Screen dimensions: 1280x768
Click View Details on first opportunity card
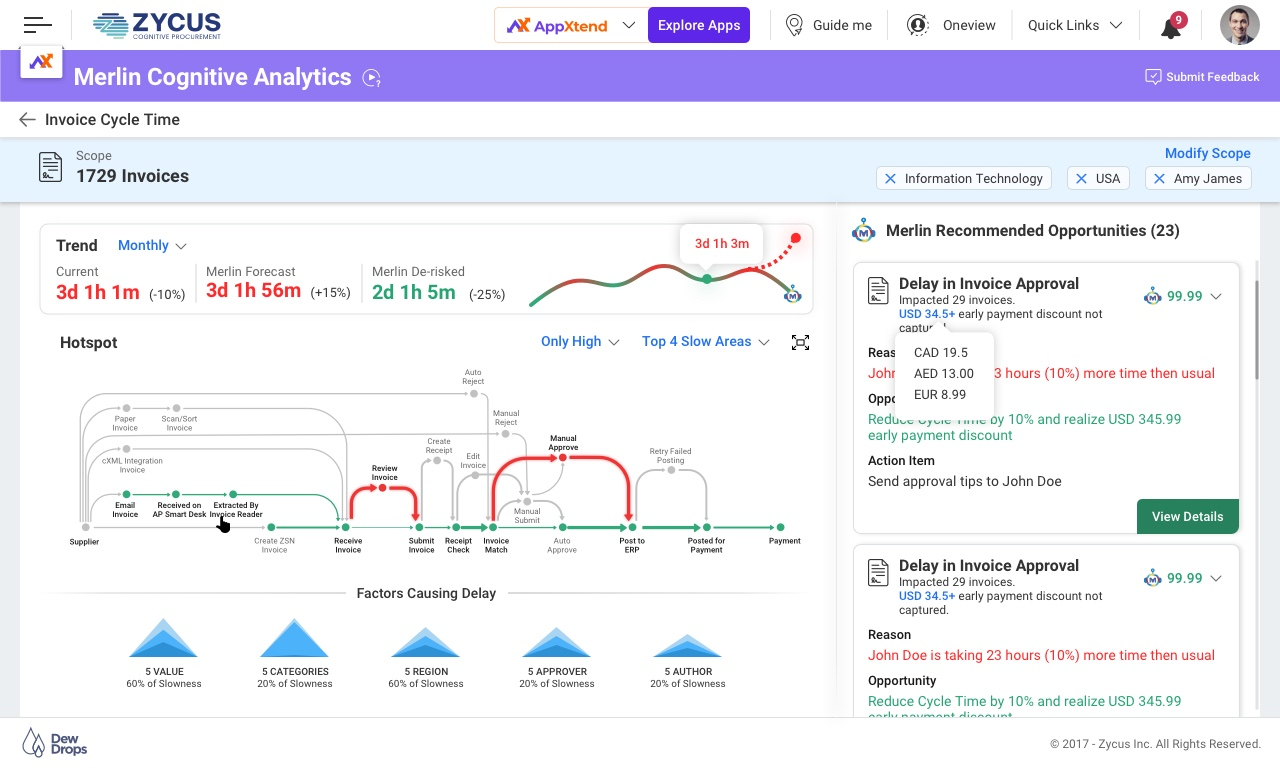(1187, 517)
